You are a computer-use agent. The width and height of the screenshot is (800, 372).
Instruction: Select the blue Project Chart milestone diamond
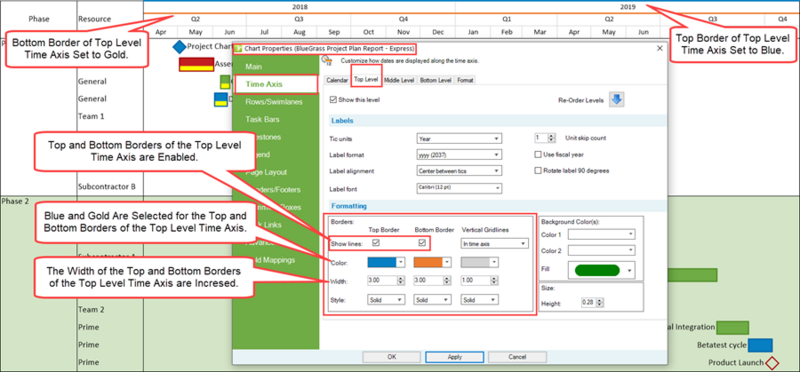(x=180, y=47)
